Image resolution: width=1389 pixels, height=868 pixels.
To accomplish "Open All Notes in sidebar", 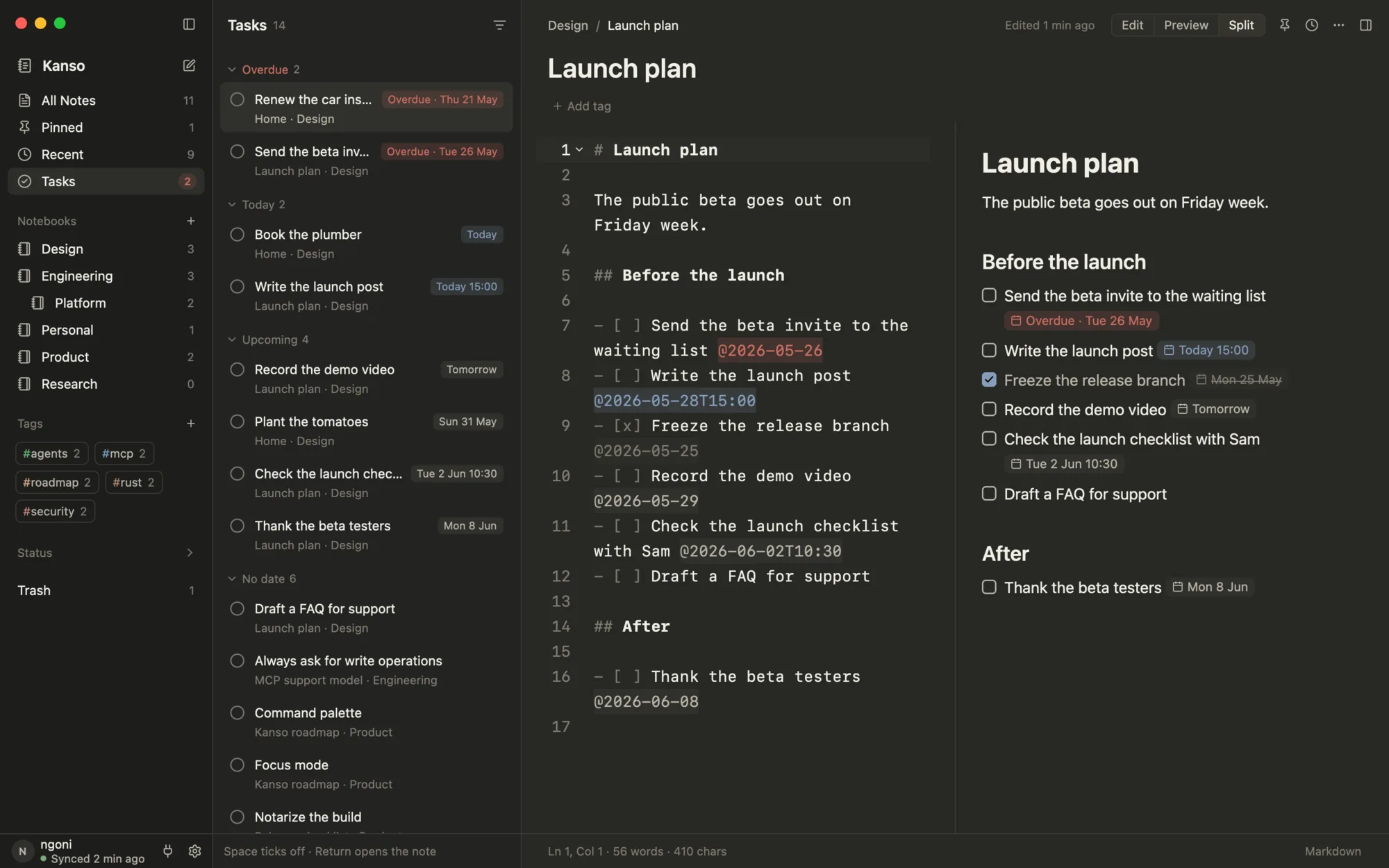I will [x=106, y=100].
